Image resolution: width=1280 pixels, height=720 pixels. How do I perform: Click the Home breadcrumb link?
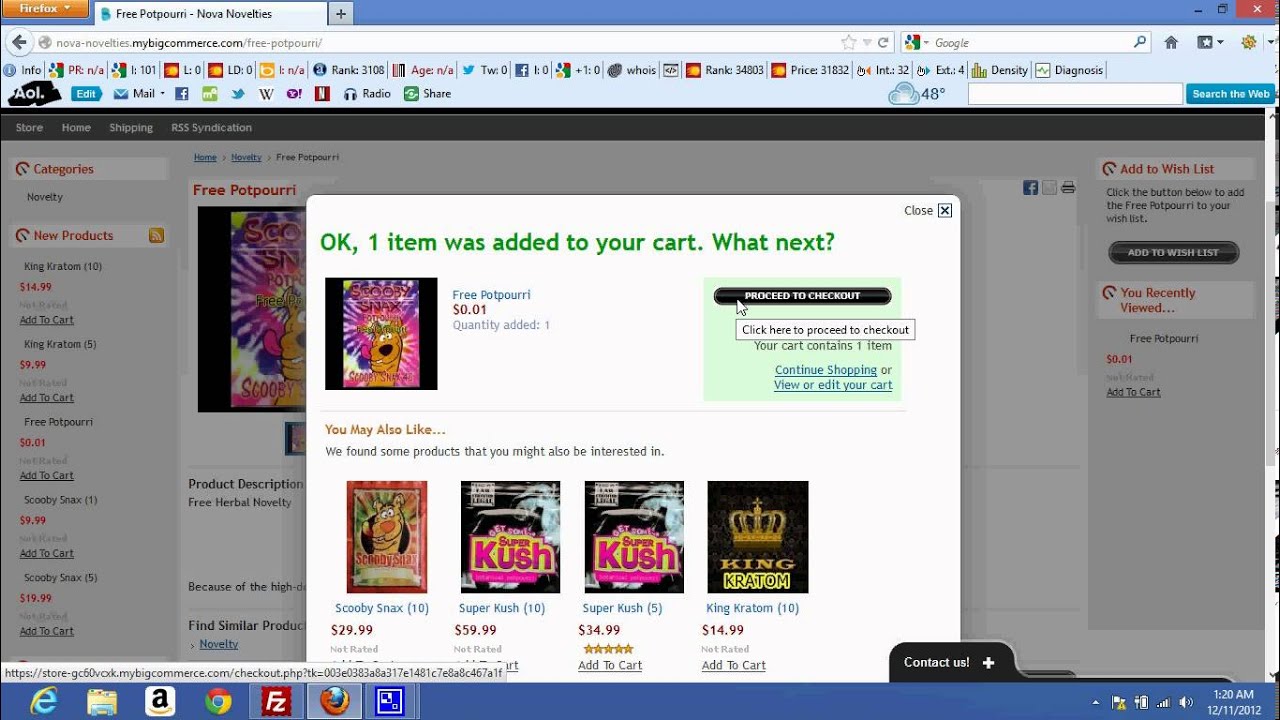click(x=205, y=157)
